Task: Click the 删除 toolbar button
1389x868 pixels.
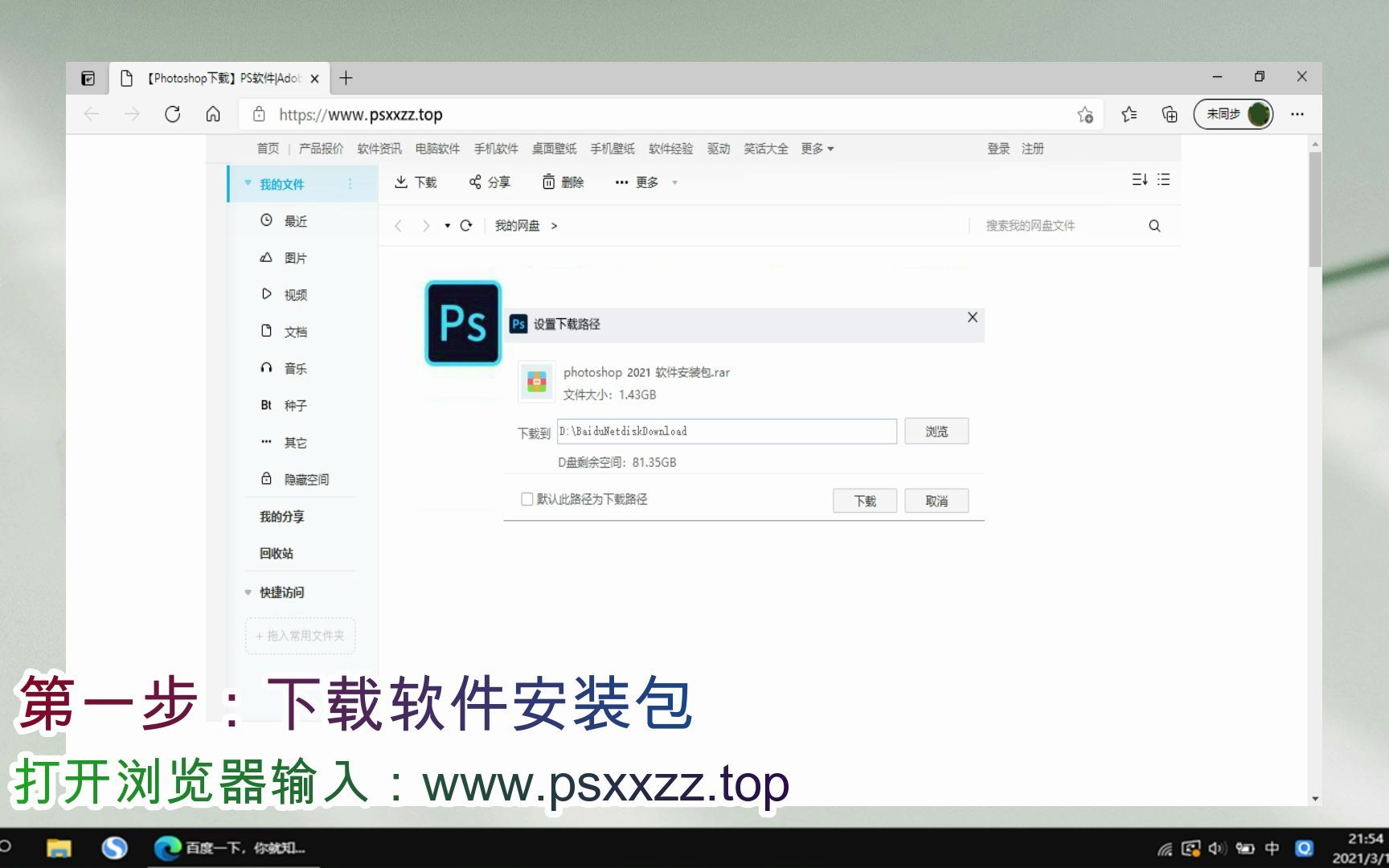Action: pyautogui.click(x=563, y=182)
